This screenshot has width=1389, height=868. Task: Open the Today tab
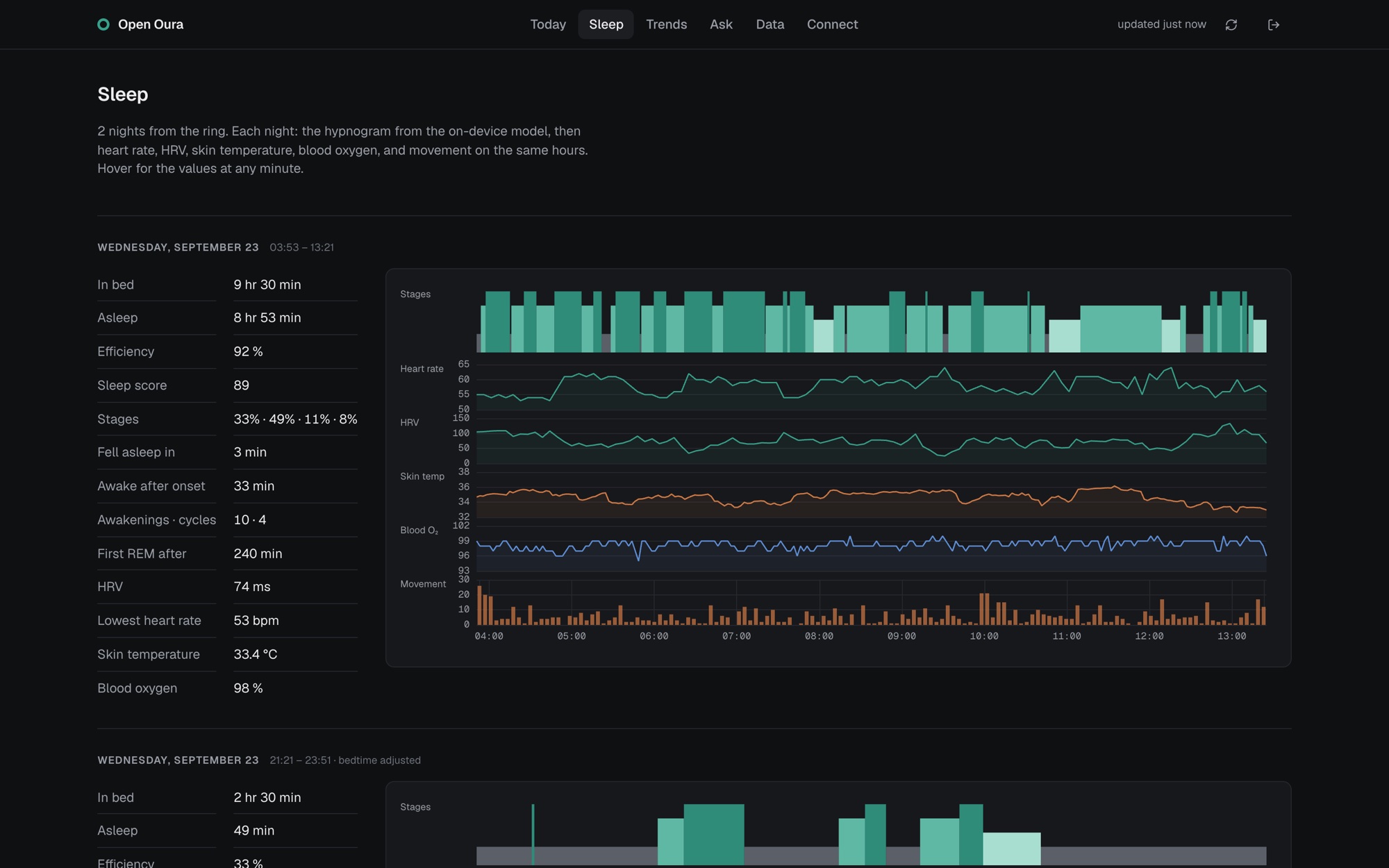(x=548, y=24)
